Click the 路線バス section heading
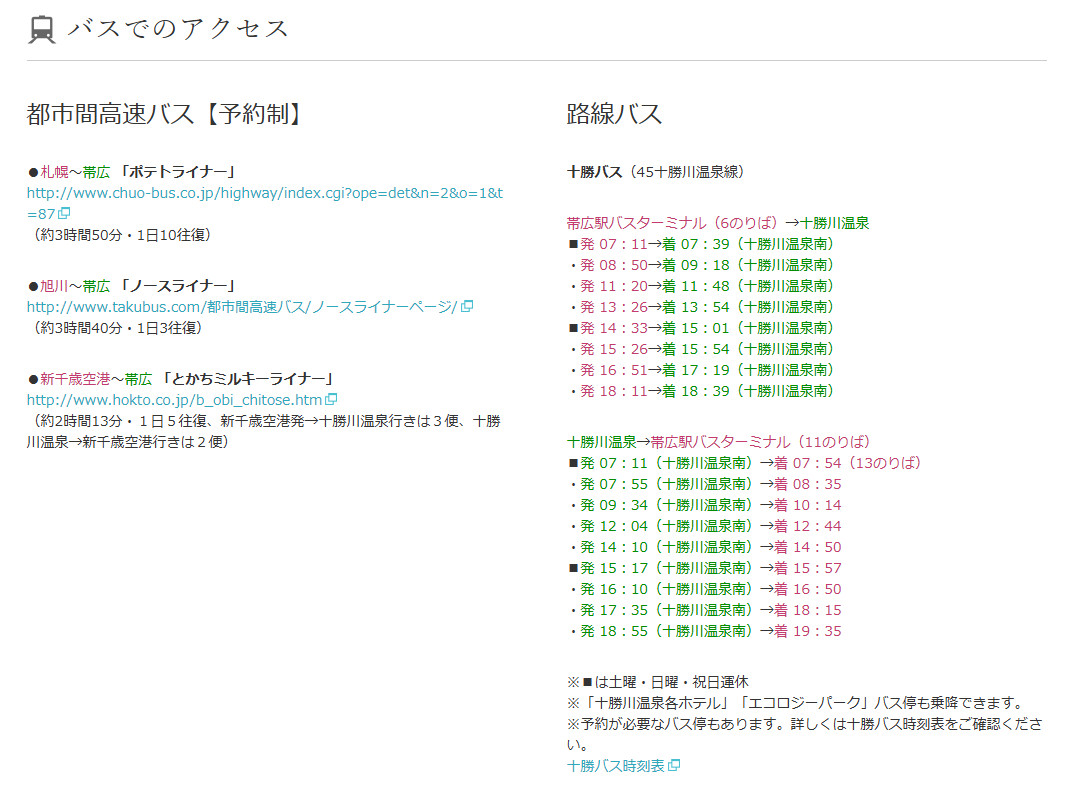Viewport: 1066px width, 786px height. 614,114
